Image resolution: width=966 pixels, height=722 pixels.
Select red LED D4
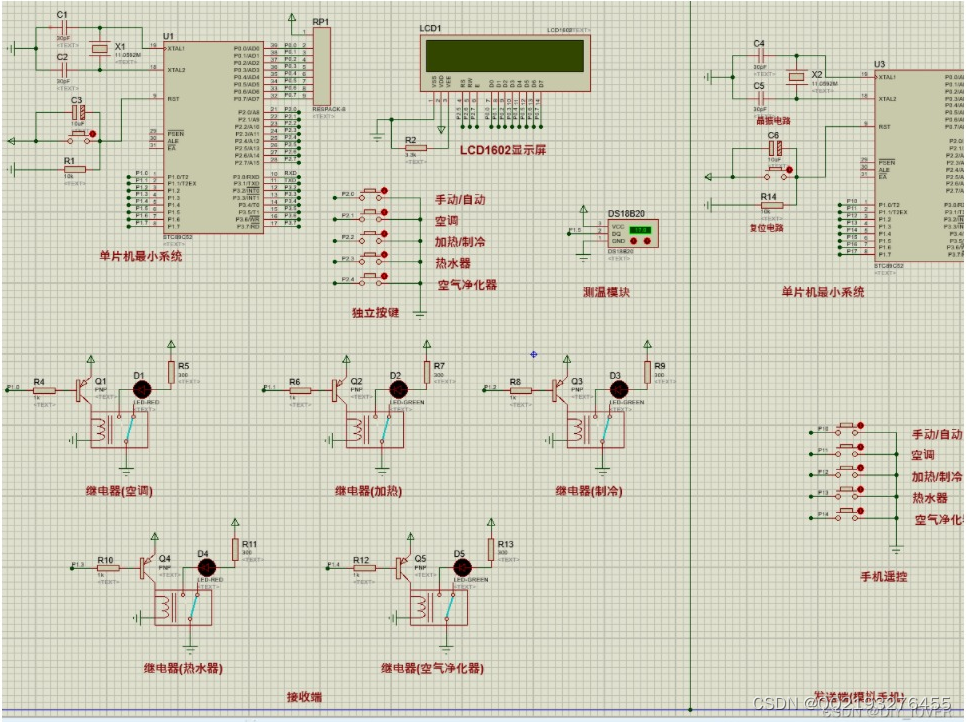(x=206, y=567)
